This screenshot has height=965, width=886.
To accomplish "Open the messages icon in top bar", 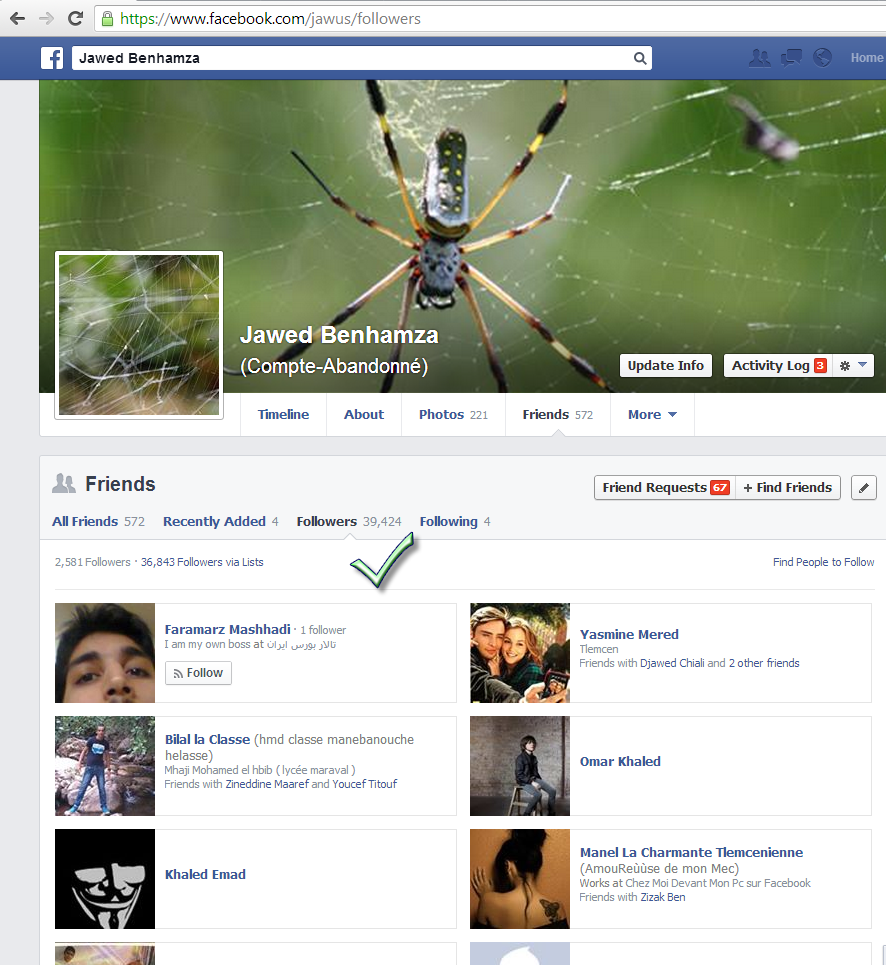I will point(791,58).
